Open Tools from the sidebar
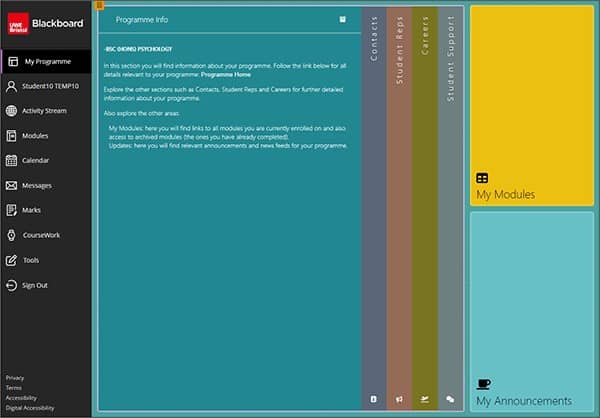The image size is (600, 418). [x=46, y=260]
